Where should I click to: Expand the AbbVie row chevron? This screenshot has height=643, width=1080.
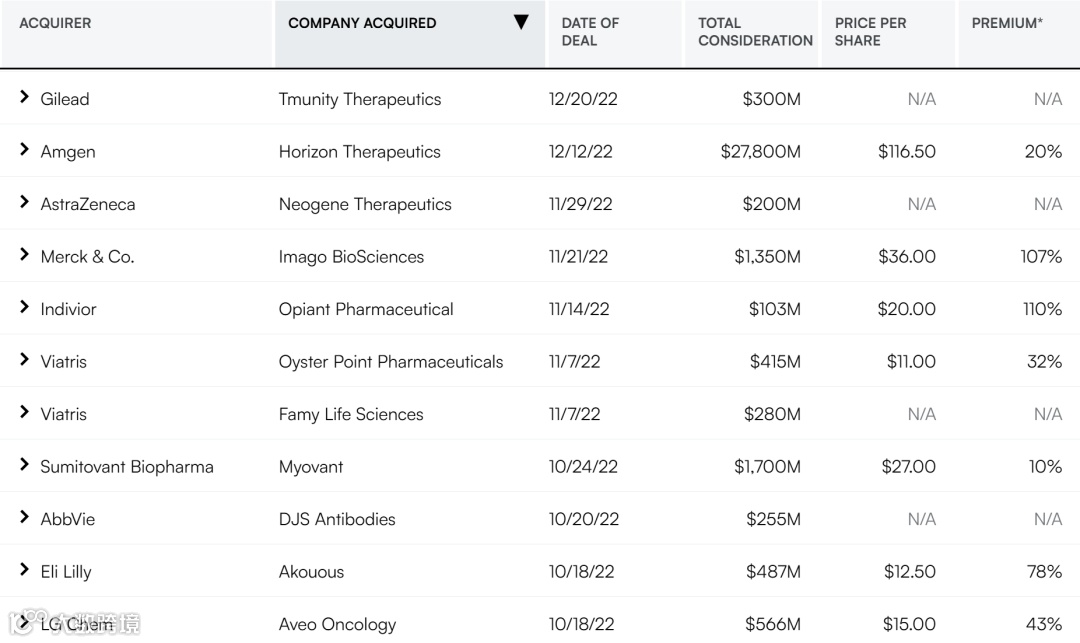pos(25,518)
